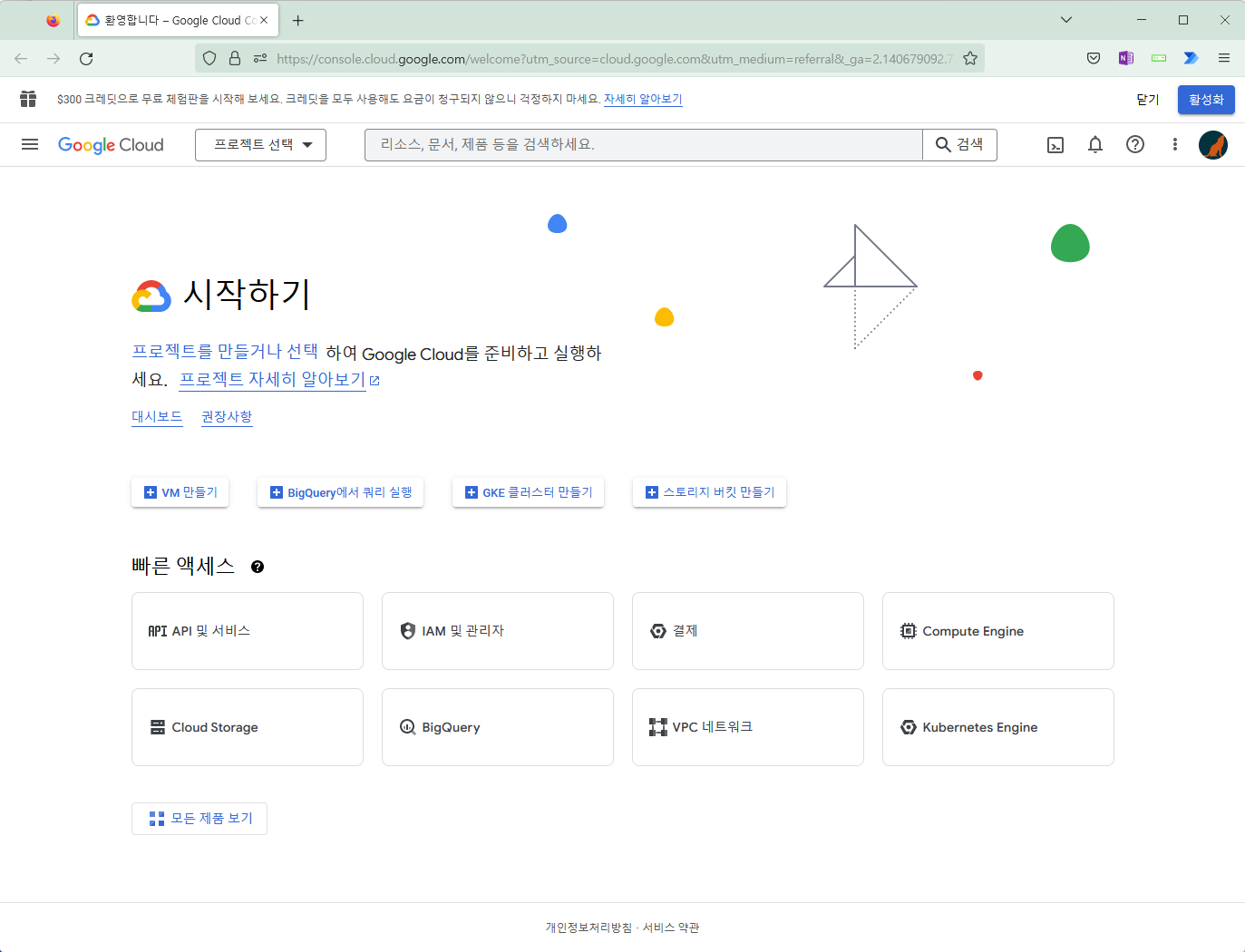This screenshot has width=1245, height=952.
Task: Open the IAM 및 관리자 card
Action: coord(498,631)
